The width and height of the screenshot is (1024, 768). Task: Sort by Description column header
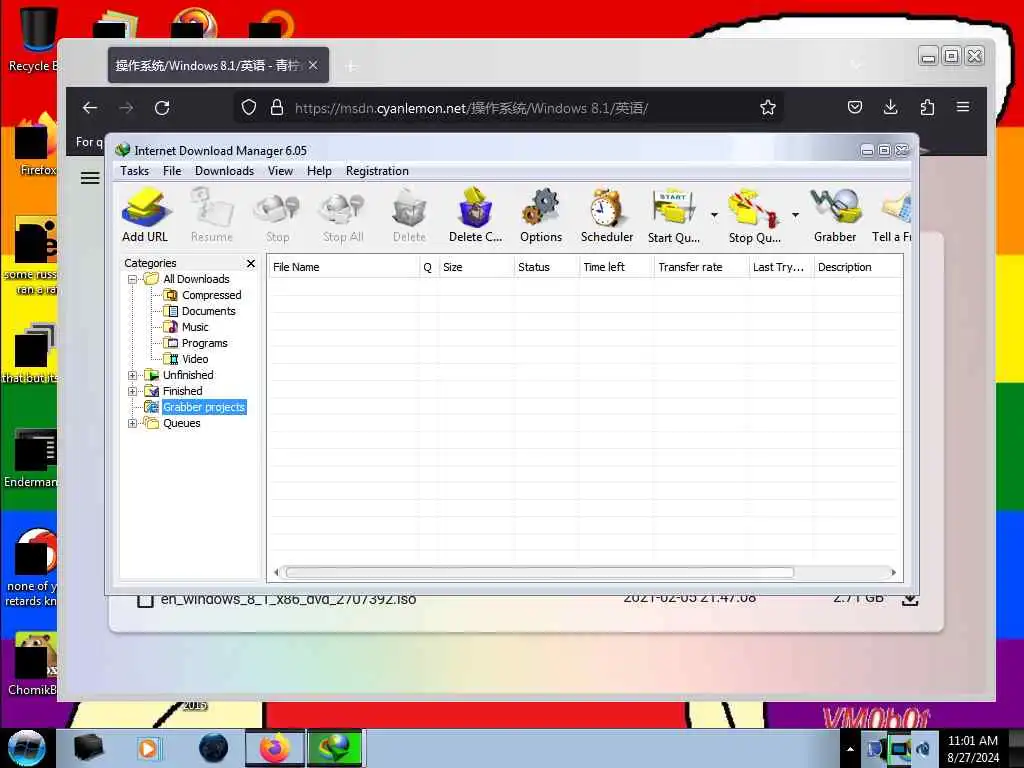tap(858, 267)
